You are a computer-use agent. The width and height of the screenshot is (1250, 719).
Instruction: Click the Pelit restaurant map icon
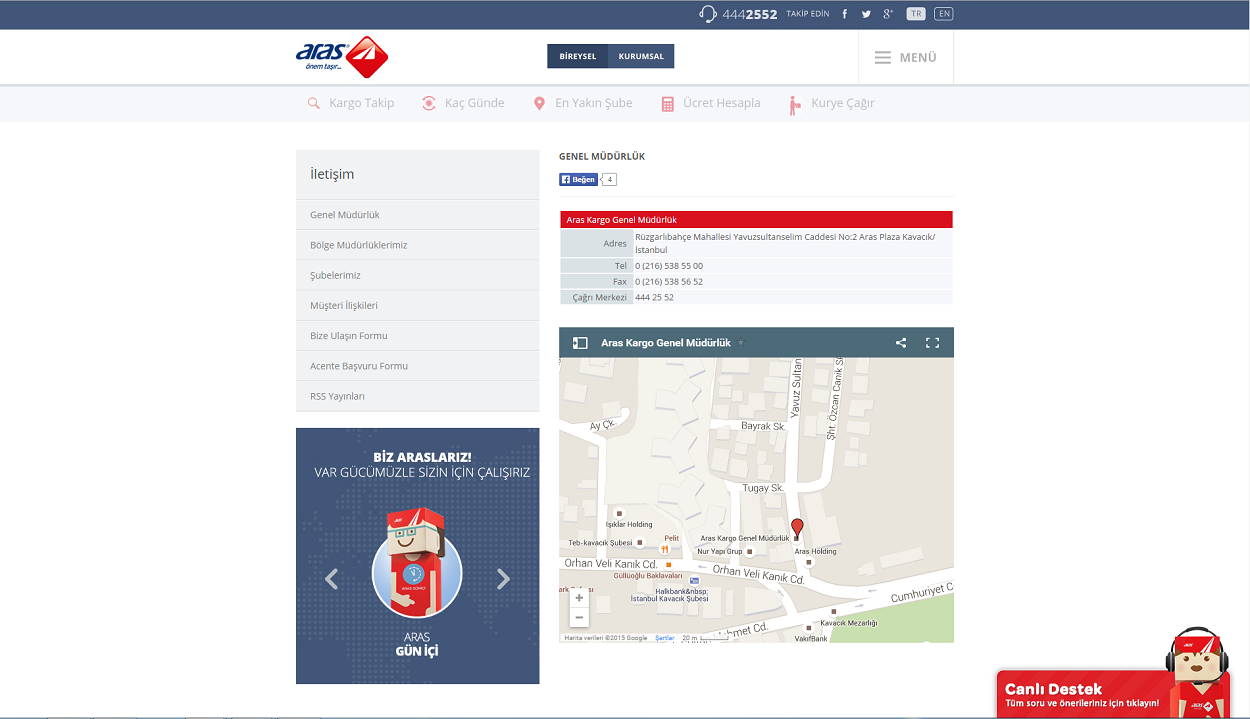click(x=664, y=549)
